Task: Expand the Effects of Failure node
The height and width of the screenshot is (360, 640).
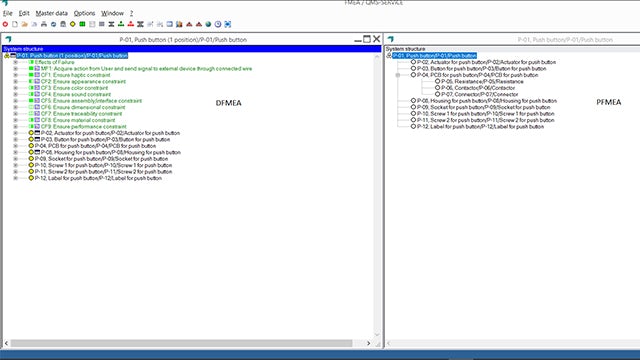Action: (x=16, y=62)
